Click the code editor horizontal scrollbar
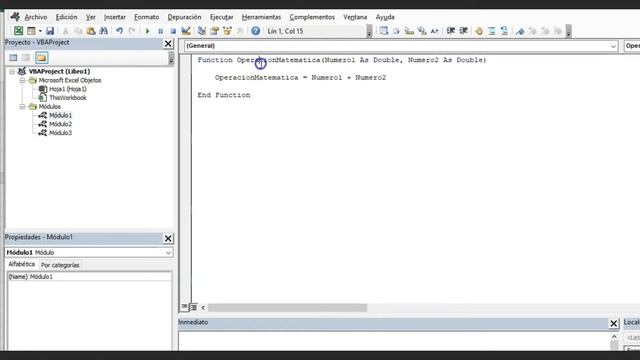The image size is (640, 360). tap(287, 308)
